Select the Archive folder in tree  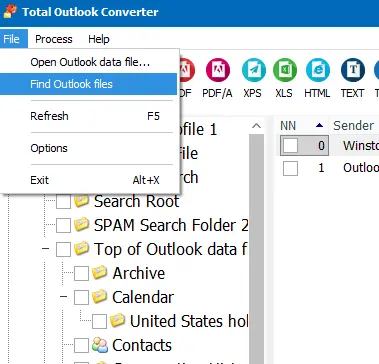(x=139, y=273)
